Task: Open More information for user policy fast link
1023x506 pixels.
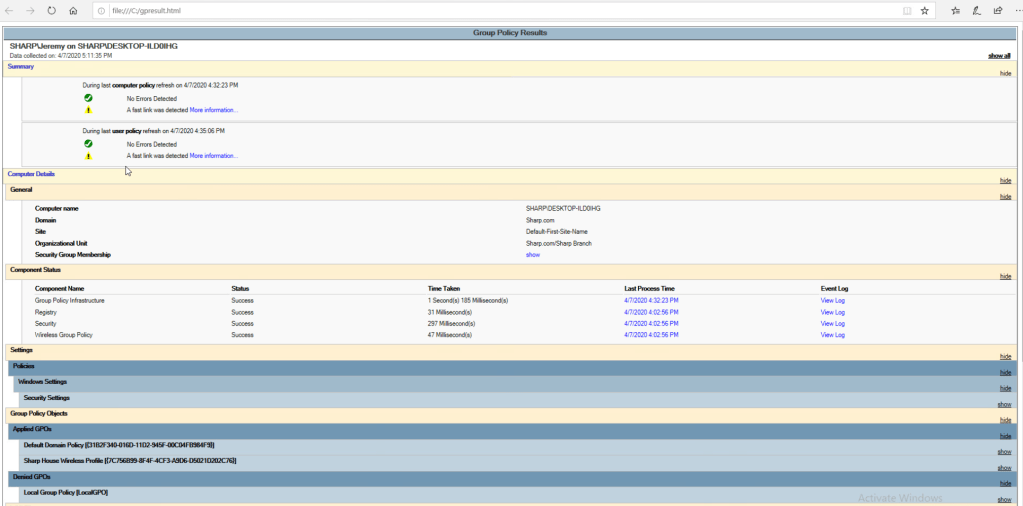Action: click(214, 156)
